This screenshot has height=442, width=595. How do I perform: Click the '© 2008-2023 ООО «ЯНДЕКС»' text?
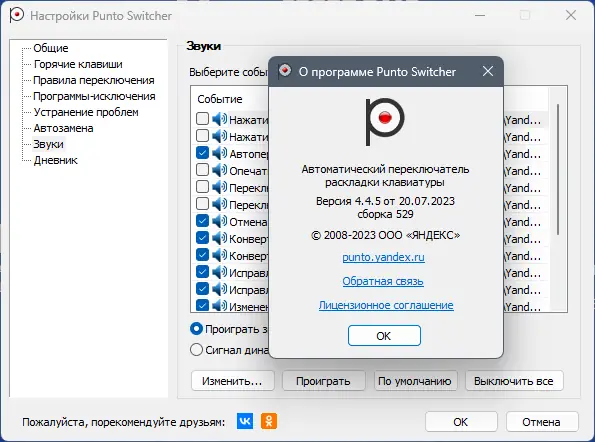tap(386, 235)
